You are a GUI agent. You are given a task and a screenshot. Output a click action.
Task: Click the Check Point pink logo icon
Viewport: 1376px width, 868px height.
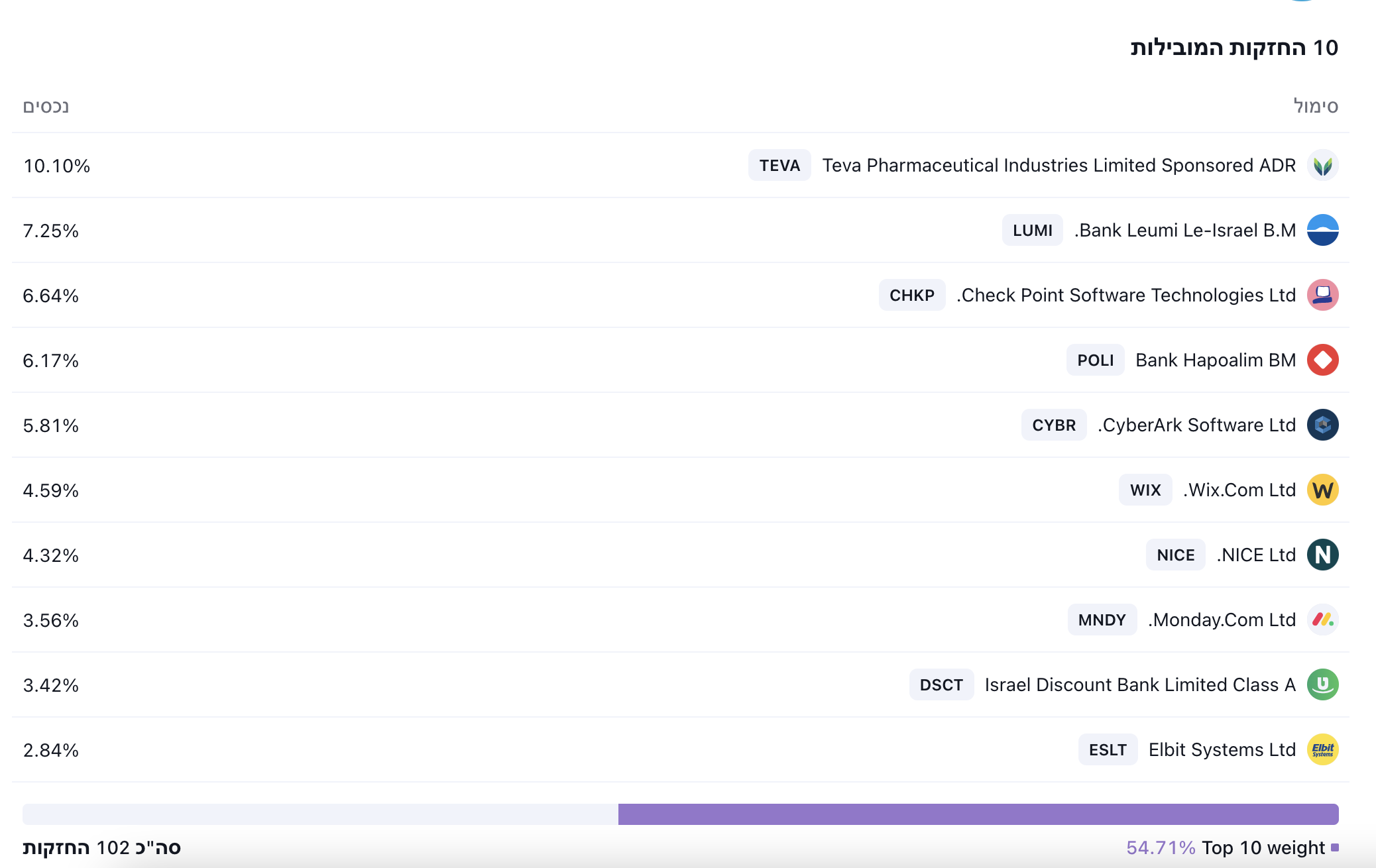pos(1322,295)
